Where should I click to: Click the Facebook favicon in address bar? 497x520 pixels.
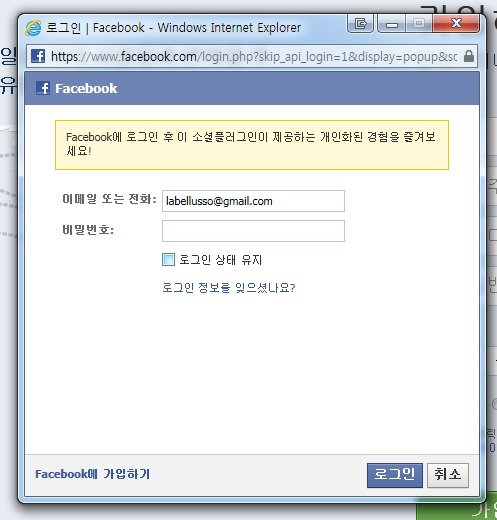pyautogui.click(x=38, y=56)
